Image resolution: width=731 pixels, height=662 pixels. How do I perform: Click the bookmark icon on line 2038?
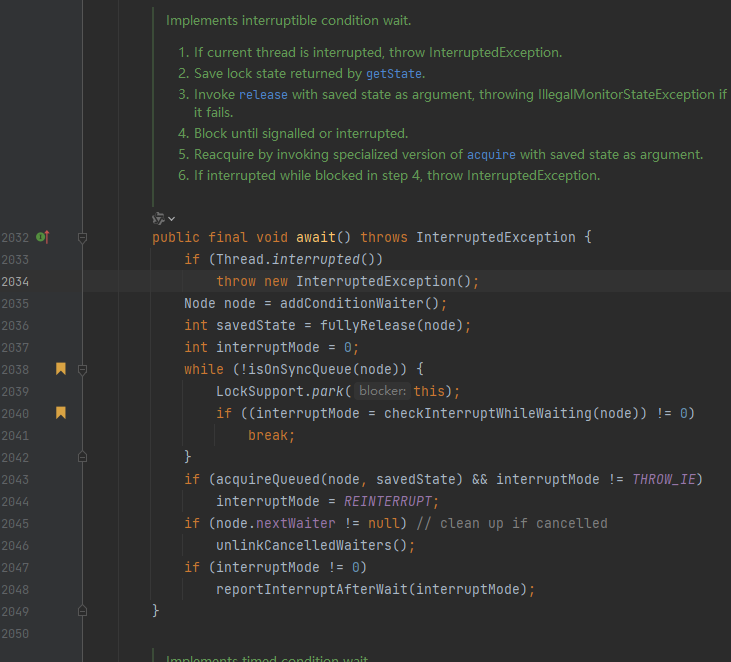[61, 369]
